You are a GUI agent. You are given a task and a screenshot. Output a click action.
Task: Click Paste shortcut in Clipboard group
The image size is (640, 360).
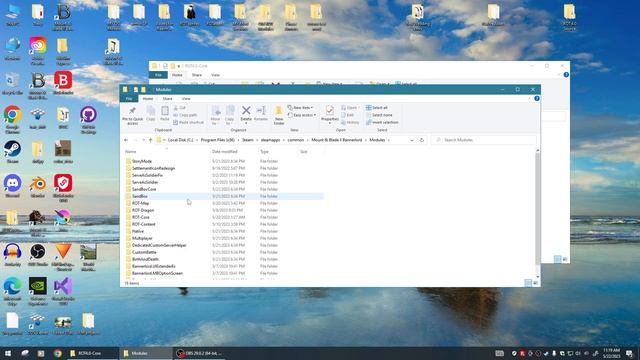[188, 122]
